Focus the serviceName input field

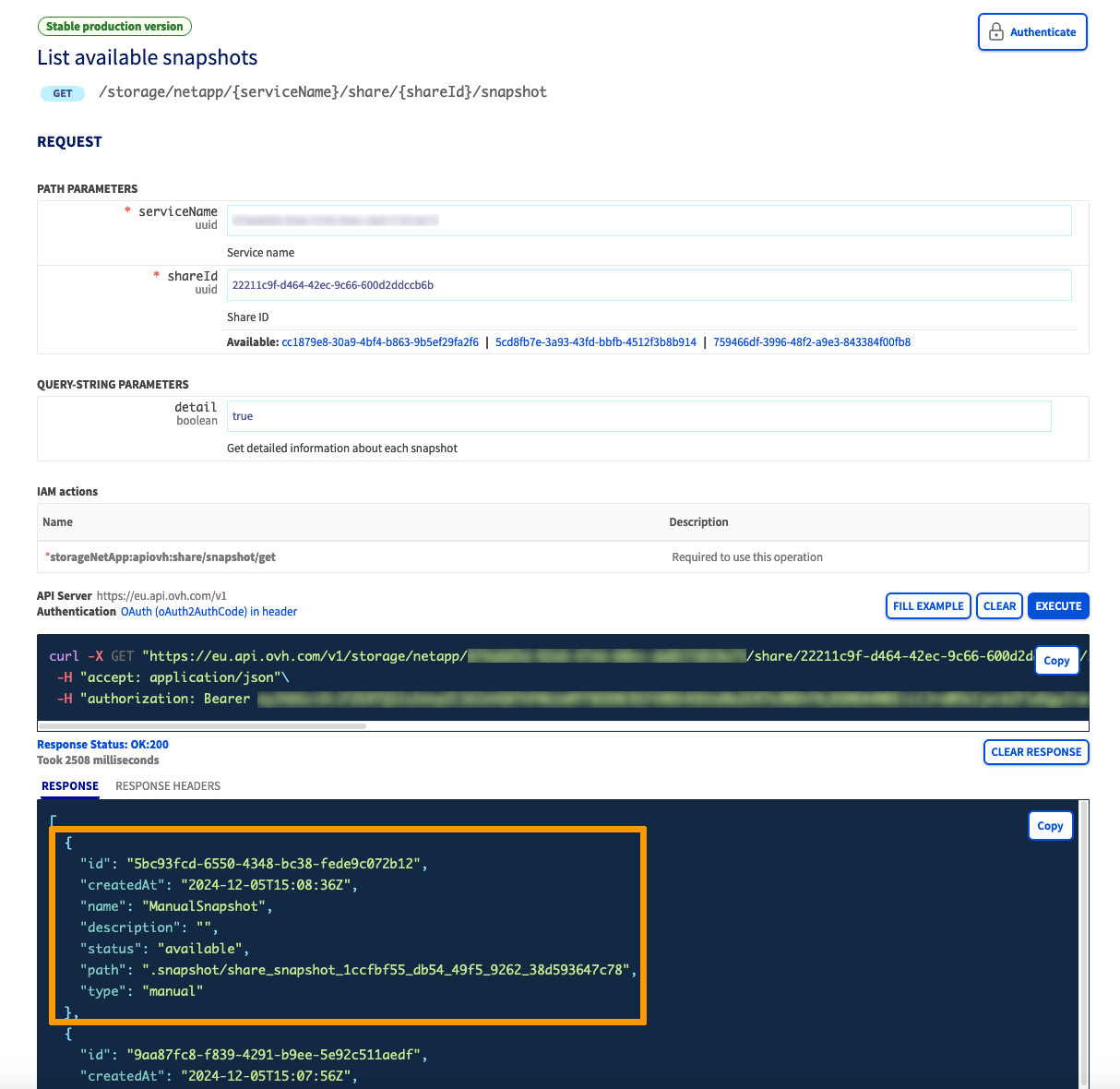click(649, 221)
